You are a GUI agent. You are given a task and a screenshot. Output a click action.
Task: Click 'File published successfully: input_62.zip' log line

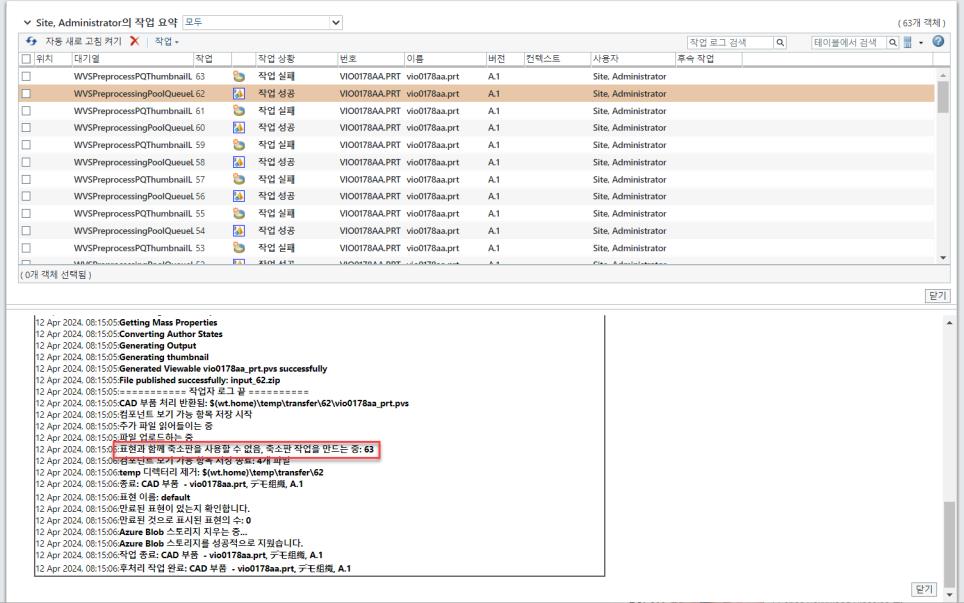[199, 380]
